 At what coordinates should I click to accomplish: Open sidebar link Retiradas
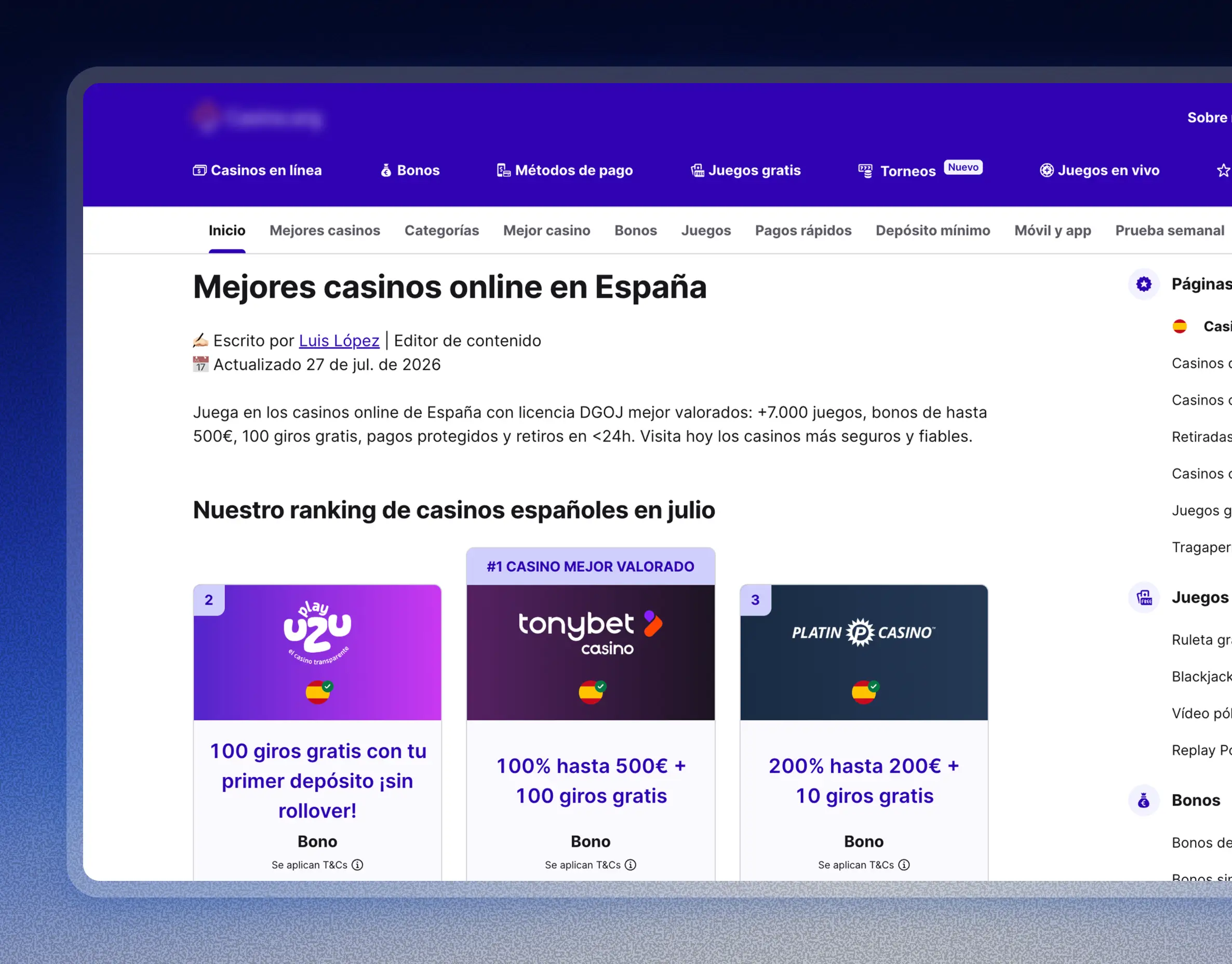pos(1201,437)
